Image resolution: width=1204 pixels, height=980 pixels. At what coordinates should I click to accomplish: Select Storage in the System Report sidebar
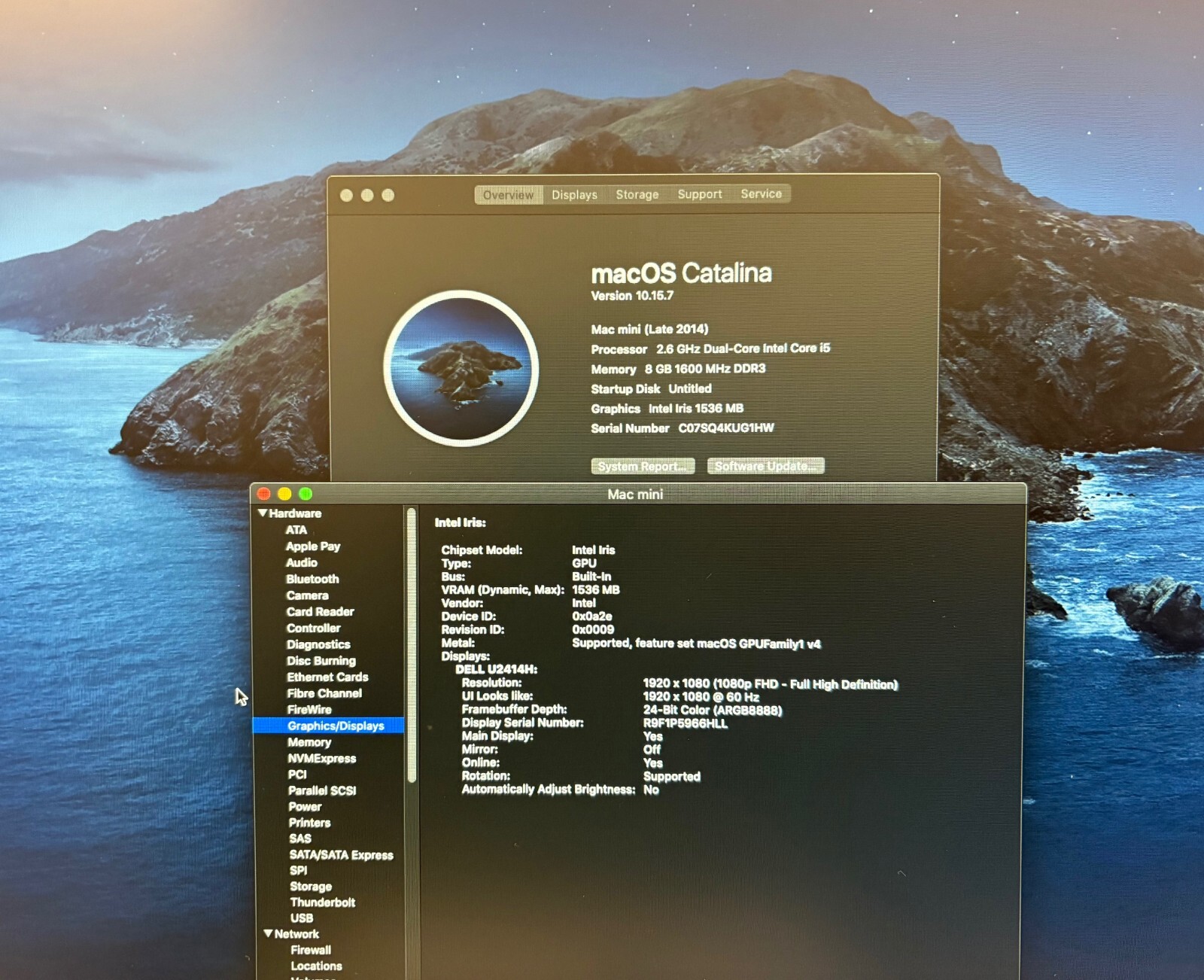coord(311,887)
